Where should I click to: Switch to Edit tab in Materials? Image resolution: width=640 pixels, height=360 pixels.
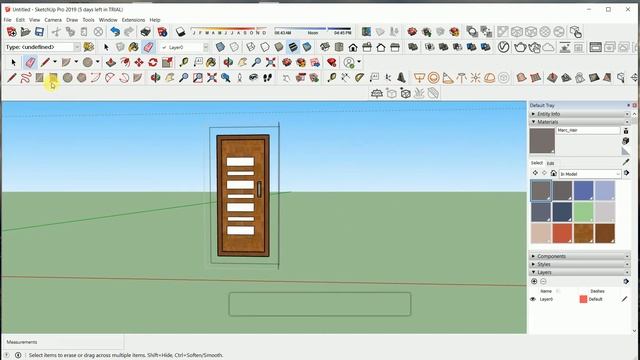tap(550, 163)
